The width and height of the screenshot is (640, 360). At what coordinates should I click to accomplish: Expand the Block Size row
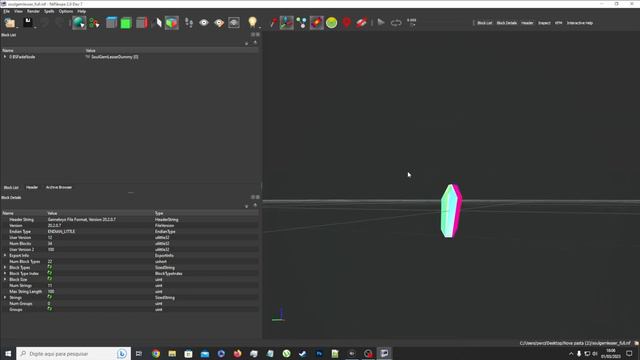[x=5, y=280]
